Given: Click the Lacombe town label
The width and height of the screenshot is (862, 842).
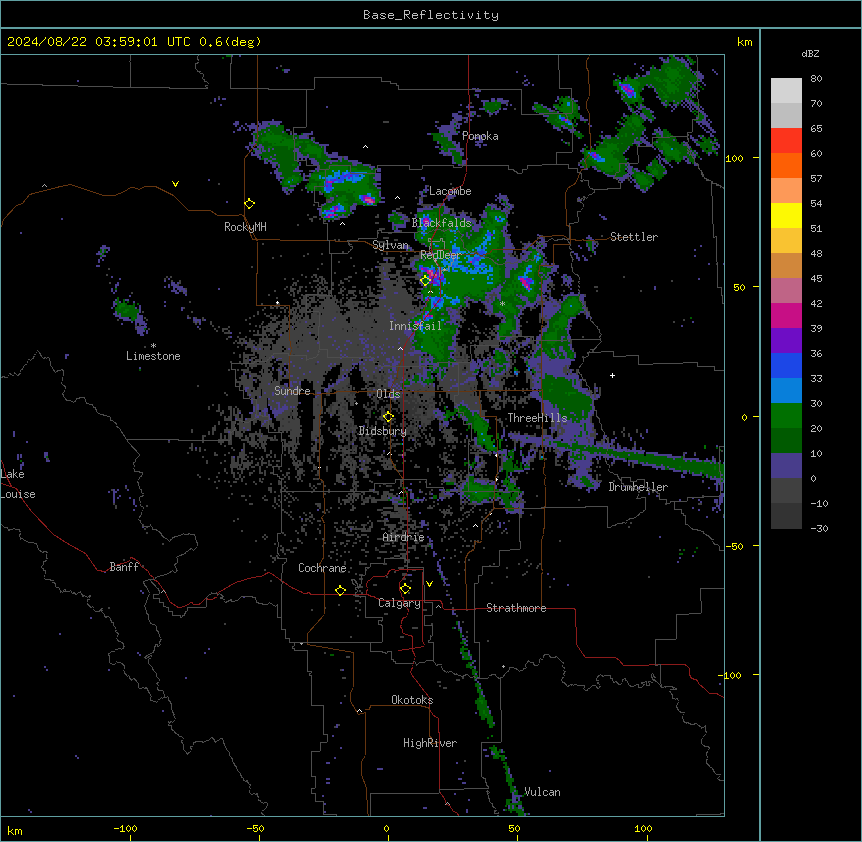Looking at the screenshot, I should click(450, 191).
